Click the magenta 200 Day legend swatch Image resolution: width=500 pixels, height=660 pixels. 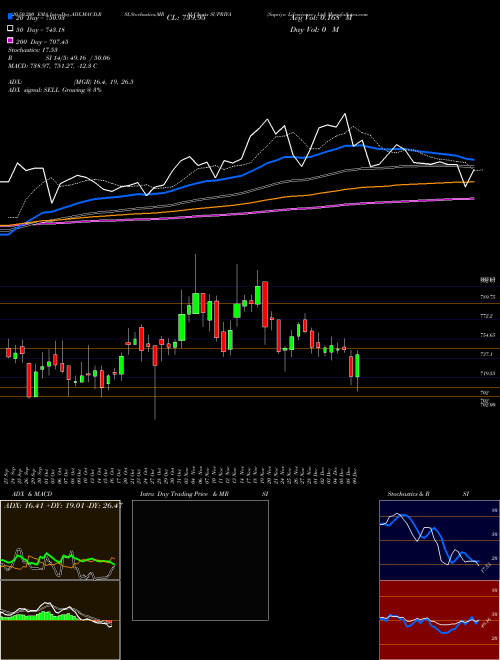click(x=10, y=40)
